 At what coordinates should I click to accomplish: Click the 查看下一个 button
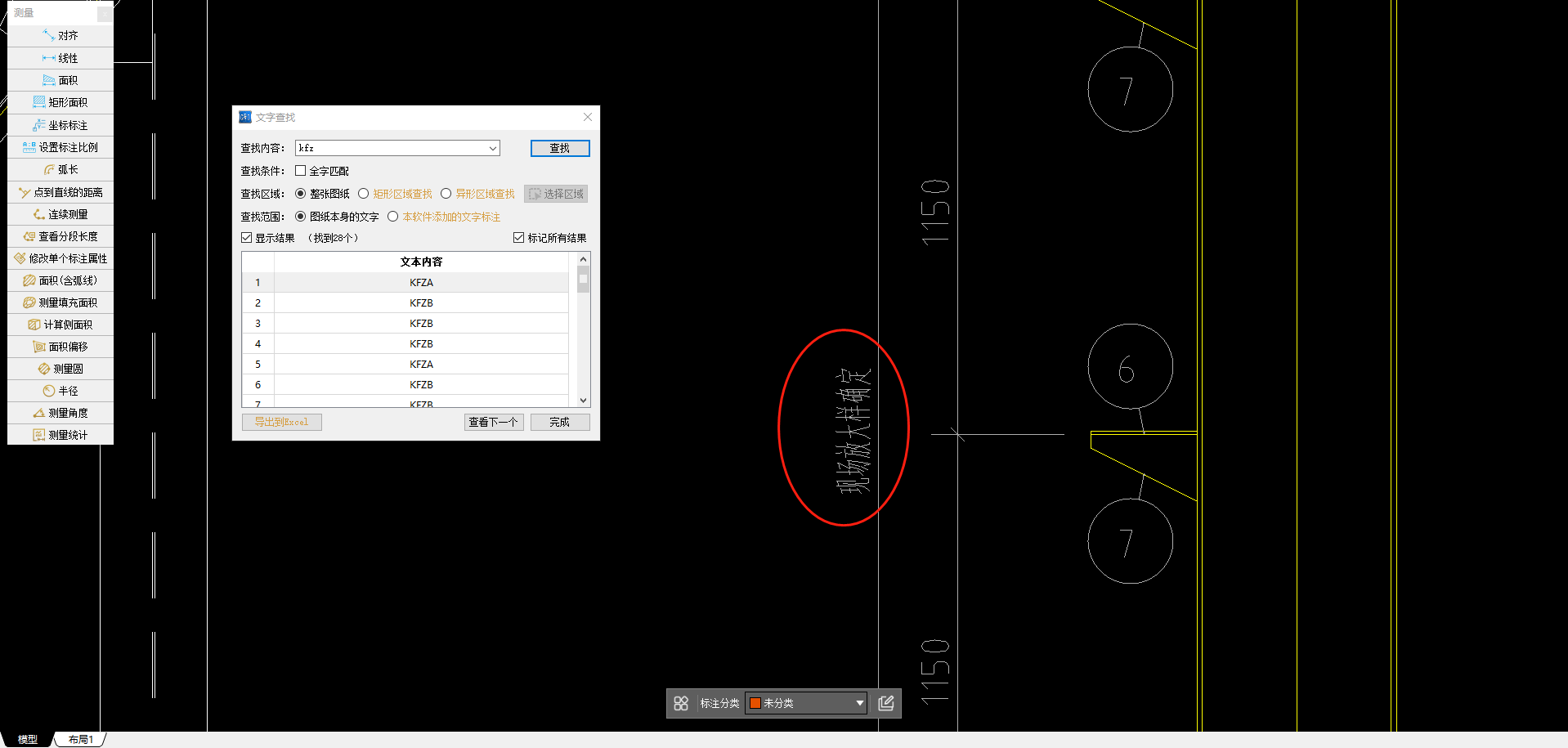click(494, 422)
